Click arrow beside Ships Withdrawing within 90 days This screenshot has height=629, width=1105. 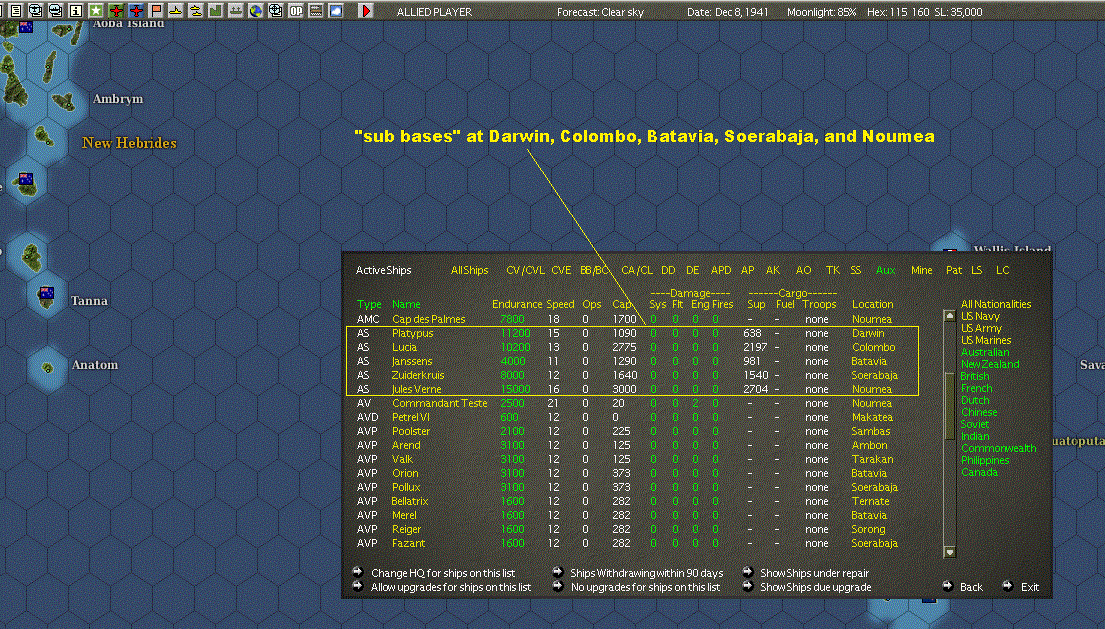[x=557, y=572]
